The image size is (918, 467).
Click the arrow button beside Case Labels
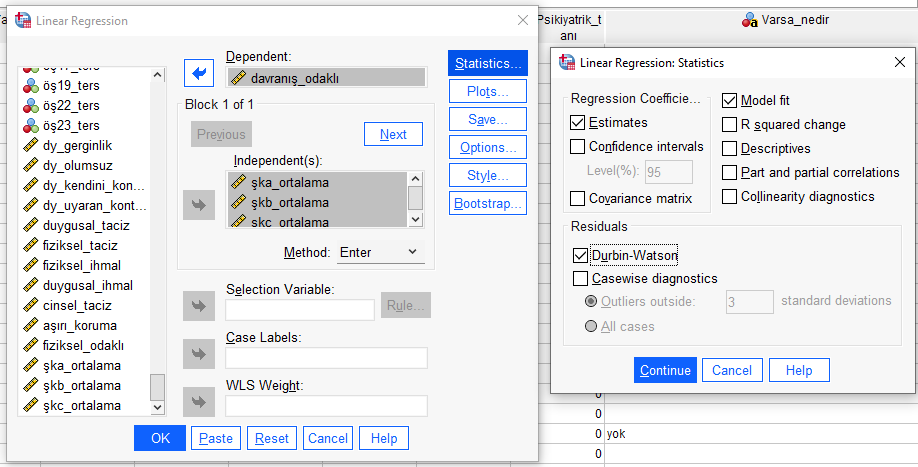(199, 354)
